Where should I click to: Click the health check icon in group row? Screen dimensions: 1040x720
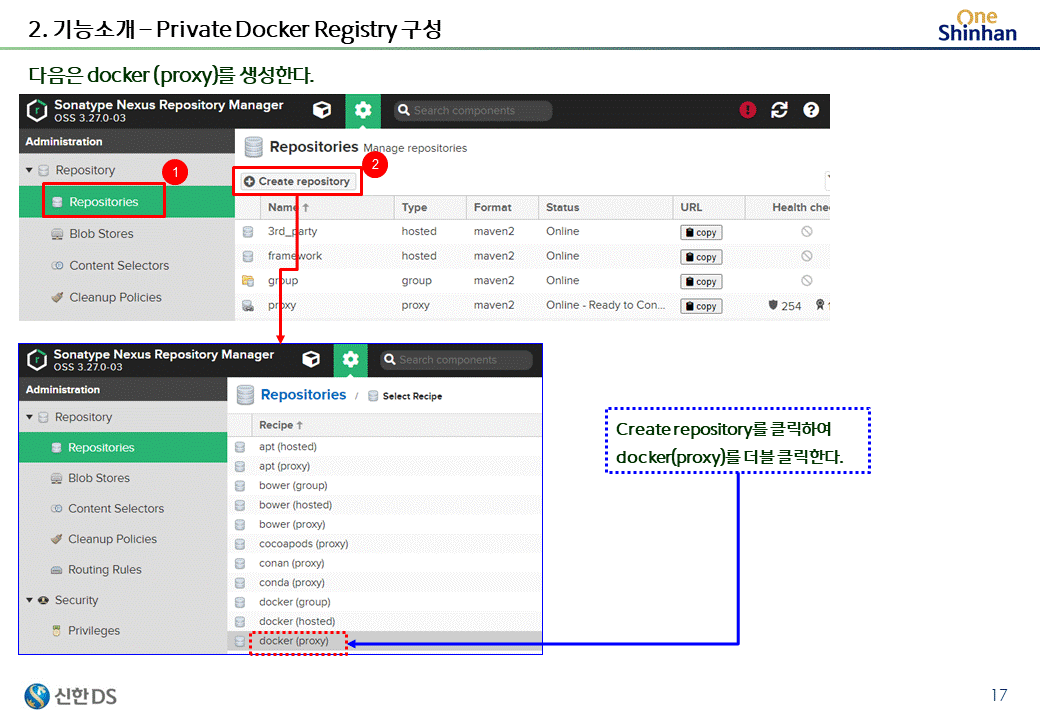(x=807, y=280)
